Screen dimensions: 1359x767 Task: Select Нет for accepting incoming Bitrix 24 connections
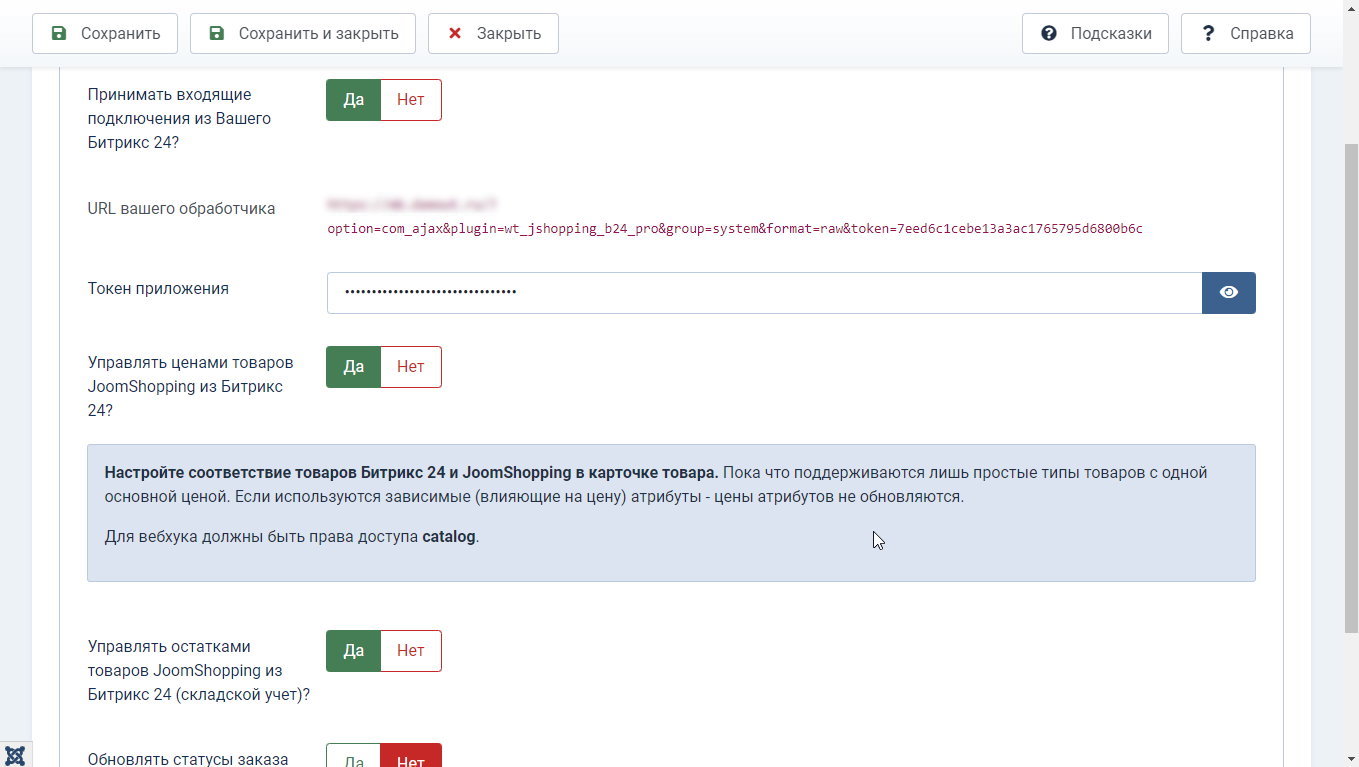[410, 100]
